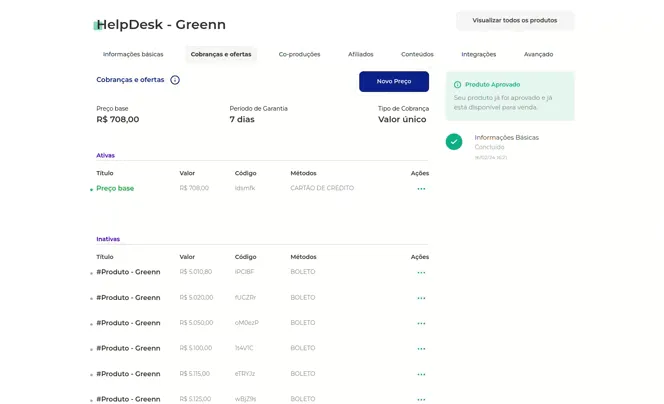Open the active Preço base offer title
This screenshot has width=664, height=404.
pos(115,188)
